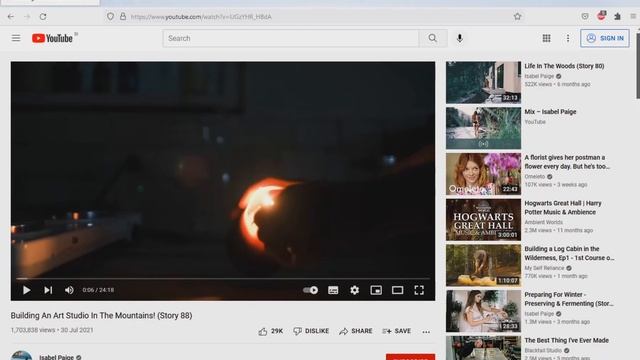Click the red subscribe button

410,357
